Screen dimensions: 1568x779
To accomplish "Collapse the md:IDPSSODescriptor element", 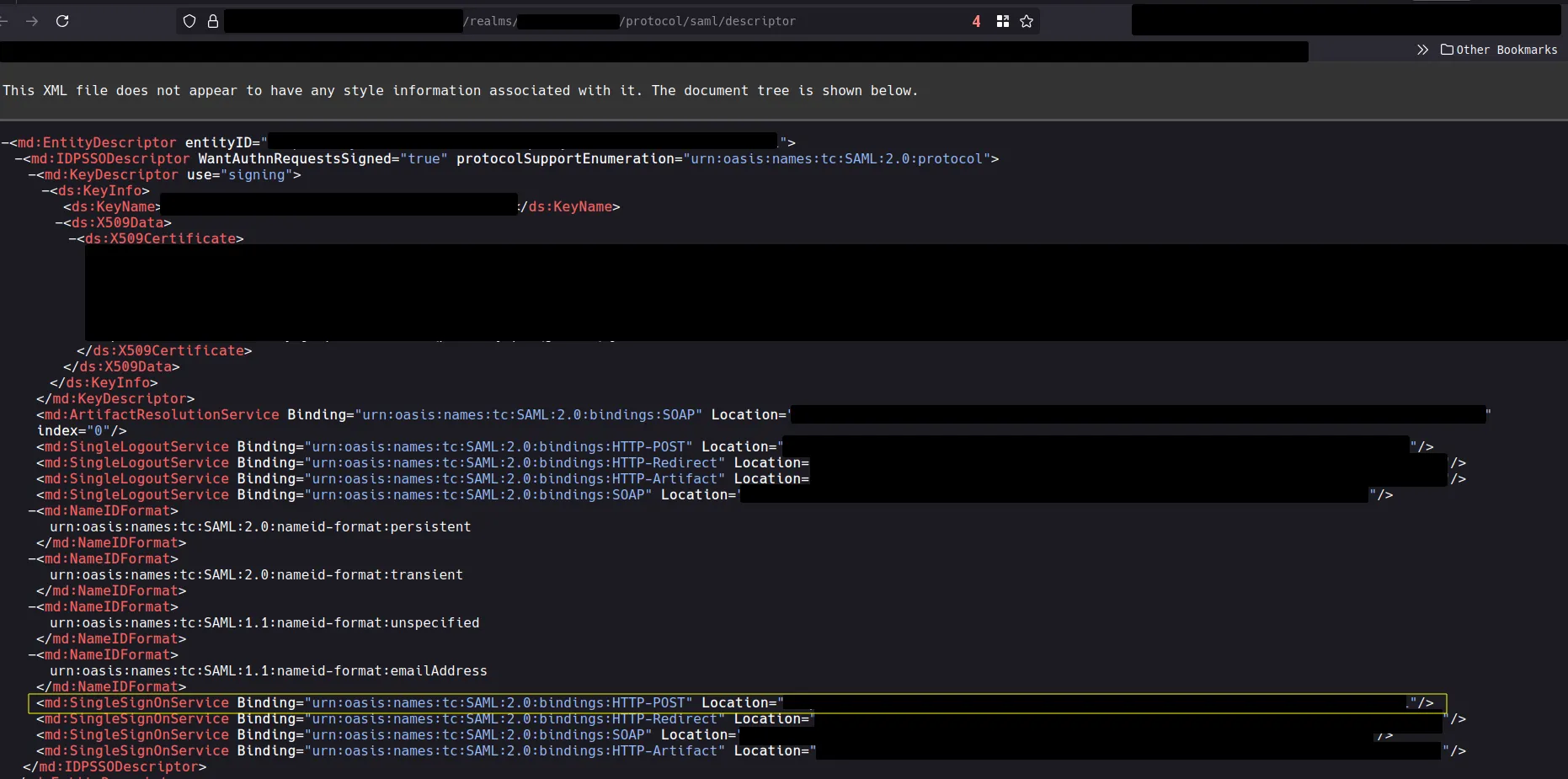I will (x=19, y=158).
